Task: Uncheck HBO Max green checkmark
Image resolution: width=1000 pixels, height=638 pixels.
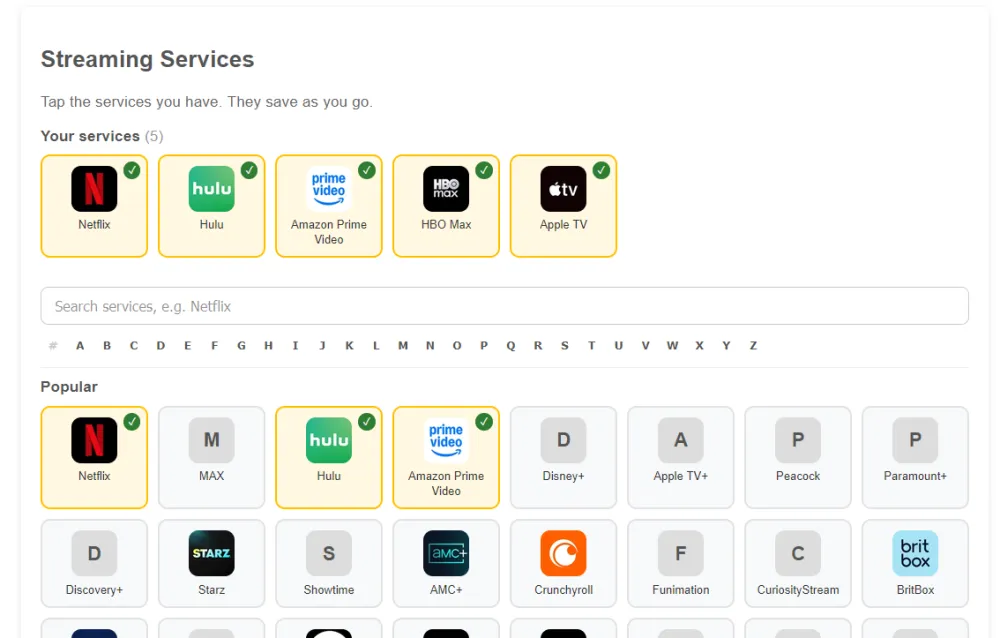Action: 484,170
